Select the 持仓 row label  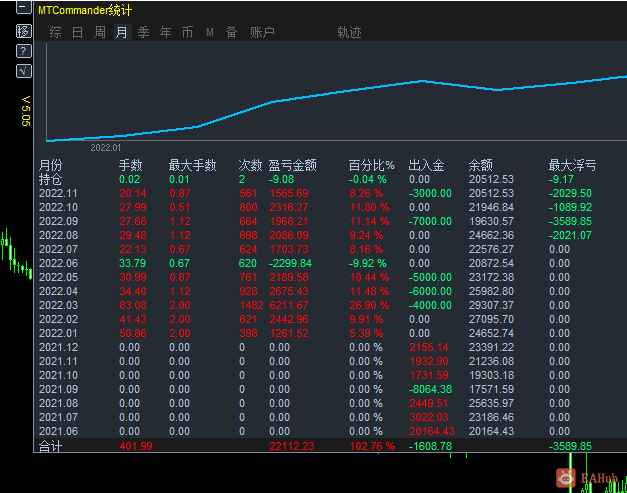click(50, 180)
